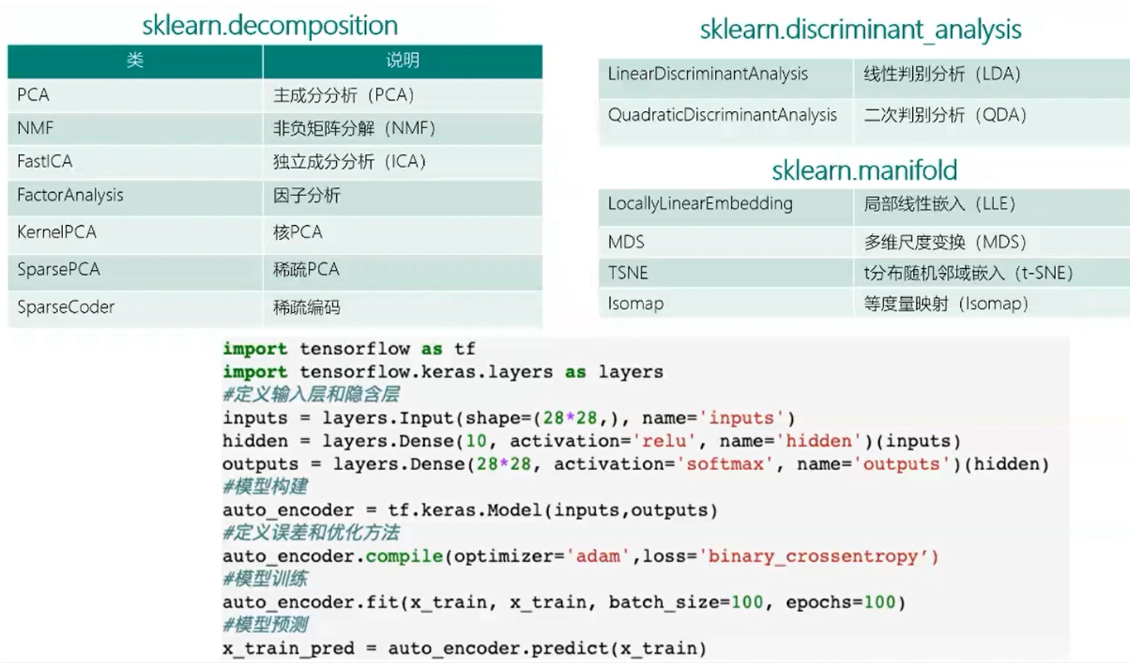This screenshot has height=666, width=1130.
Task: Click the sklearn.manifold heading
Action: (864, 171)
